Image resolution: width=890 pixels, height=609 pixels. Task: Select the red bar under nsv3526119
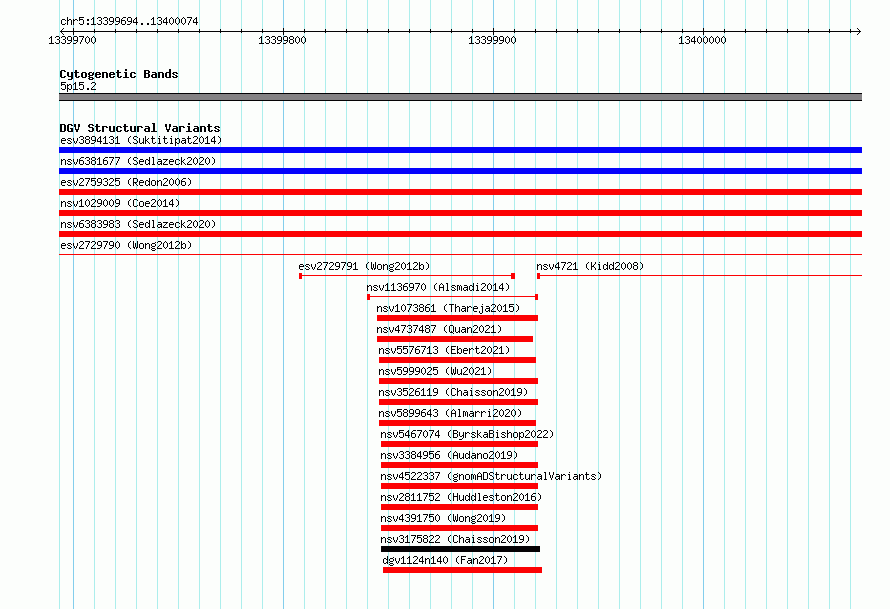(458, 402)
